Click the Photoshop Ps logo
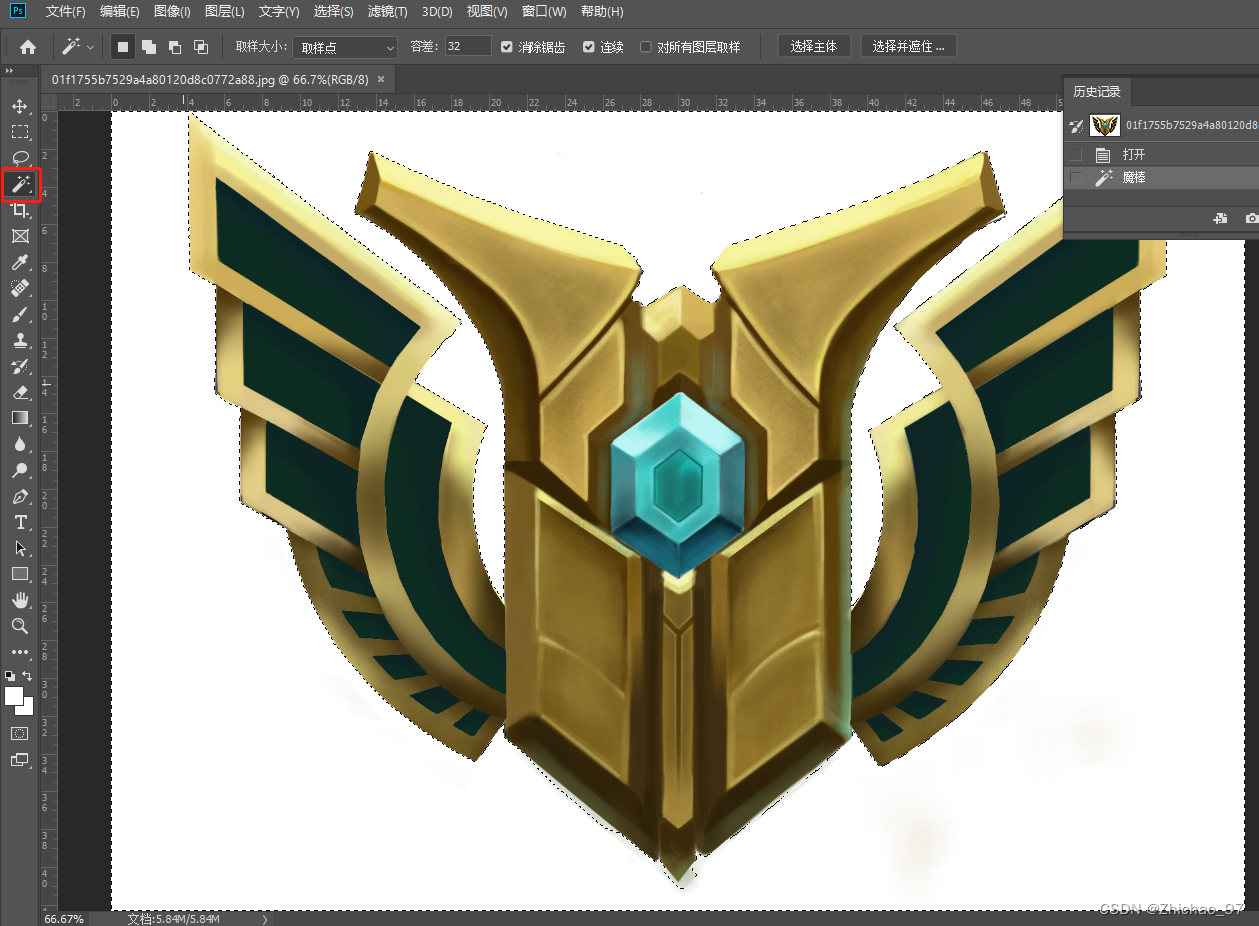This screenshot has width=1259, height=926. coord(18,11)
